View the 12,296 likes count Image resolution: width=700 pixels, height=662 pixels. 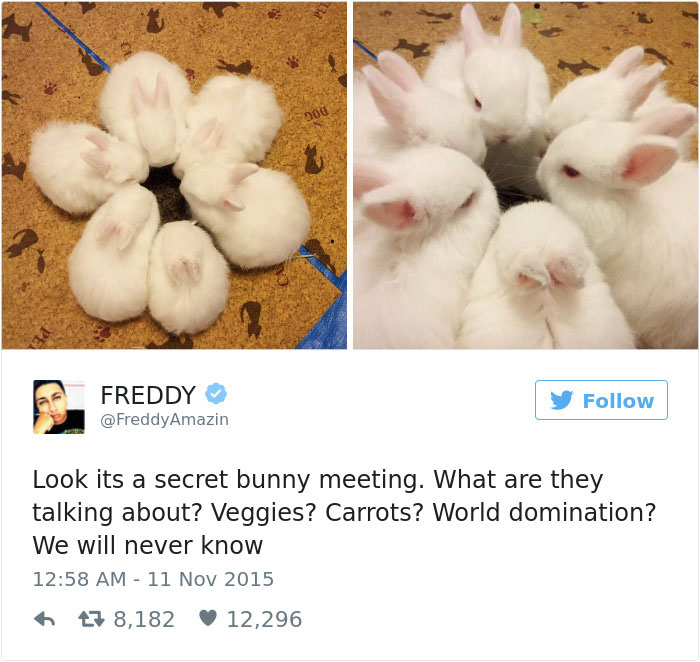265,620
